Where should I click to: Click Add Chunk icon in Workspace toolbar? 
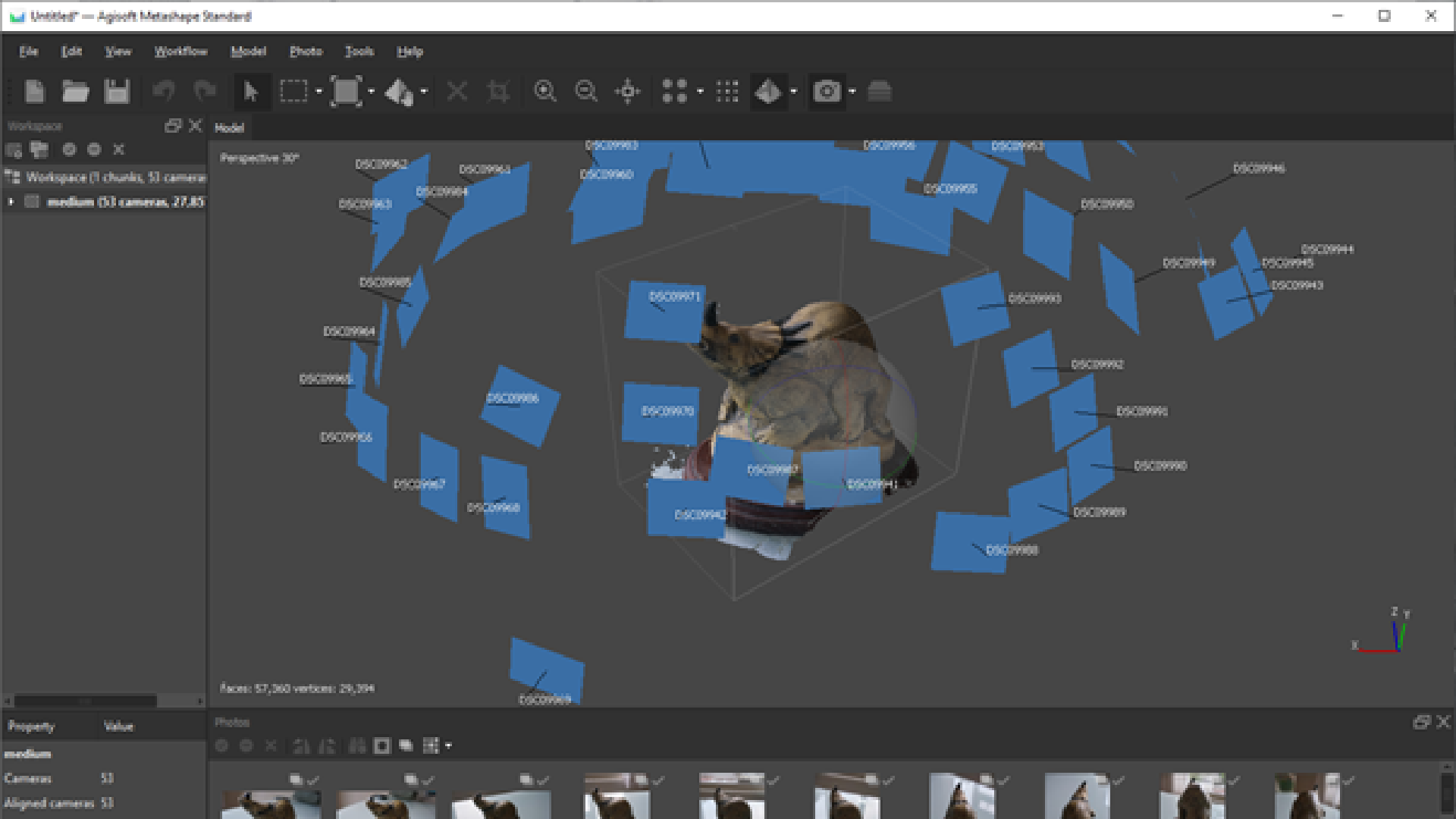click(14, 150)
